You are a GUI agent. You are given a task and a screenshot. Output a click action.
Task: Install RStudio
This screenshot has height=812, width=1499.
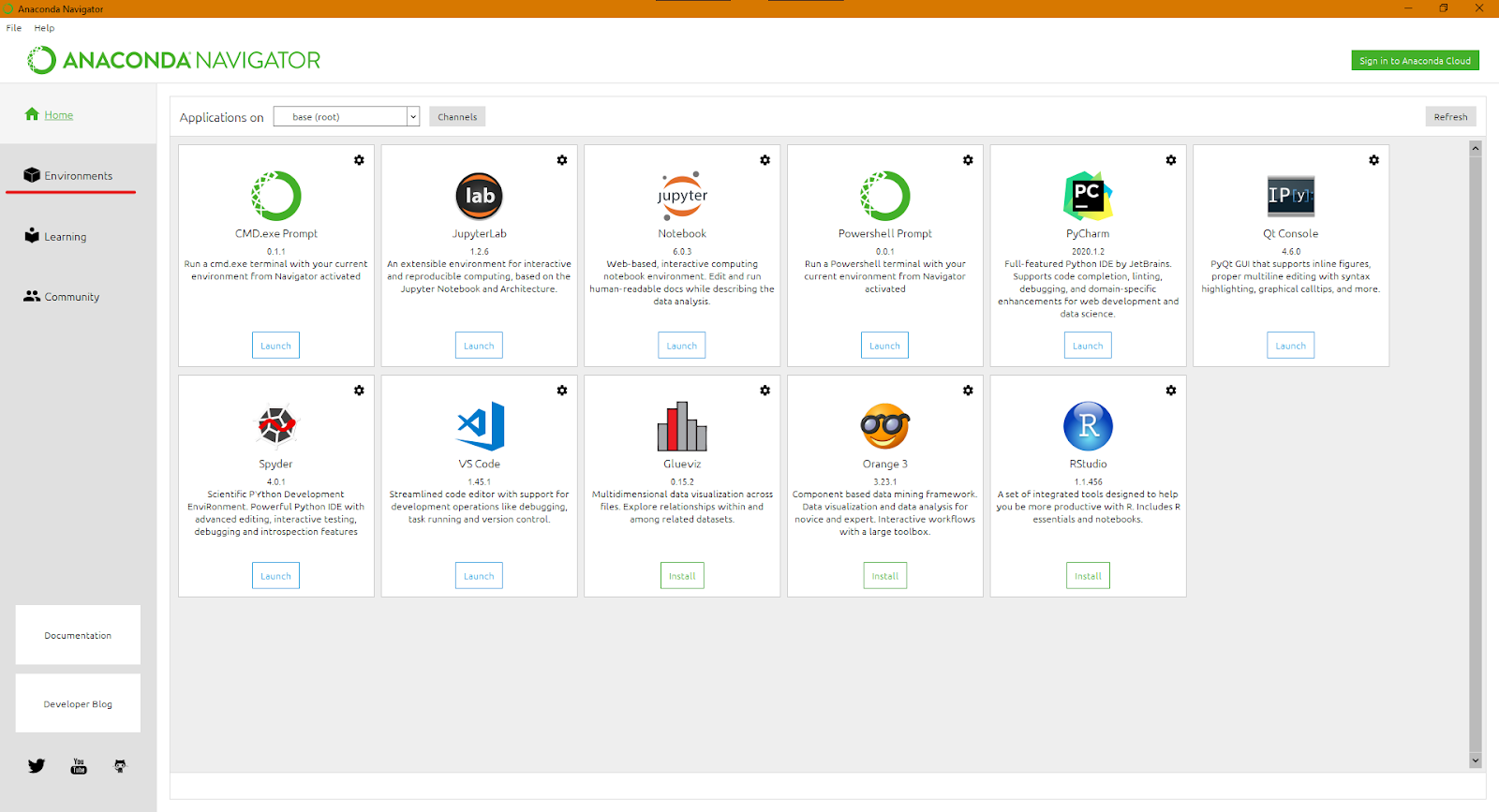point(1088,576)
